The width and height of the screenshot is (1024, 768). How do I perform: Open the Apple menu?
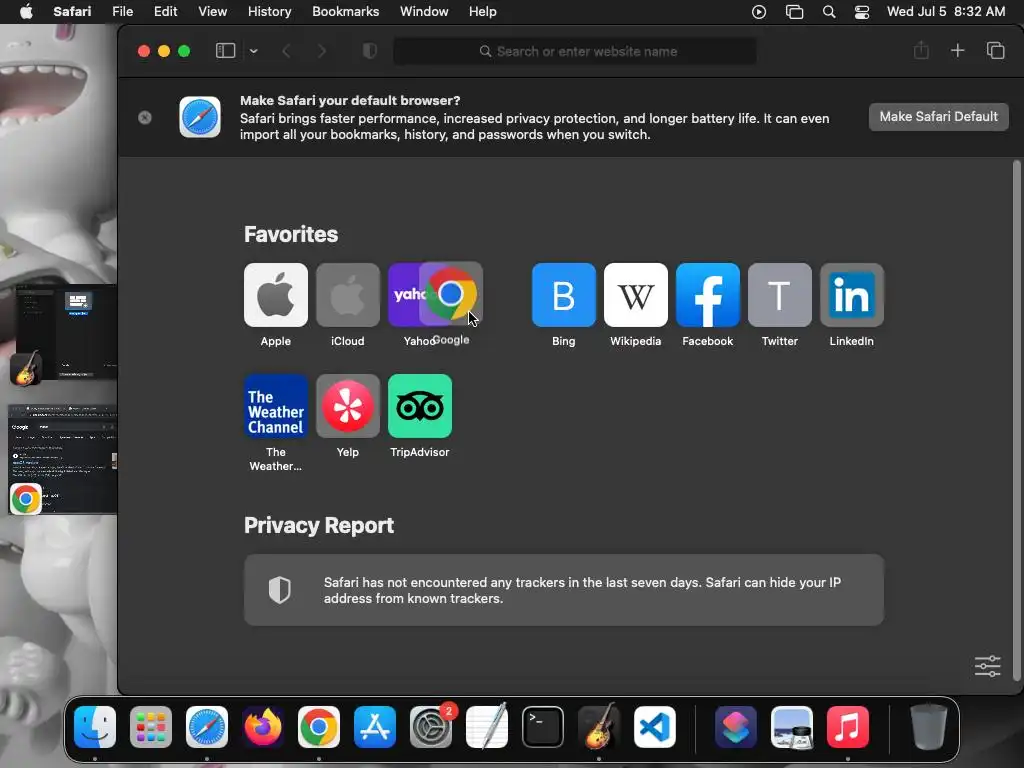click(26, 12)
